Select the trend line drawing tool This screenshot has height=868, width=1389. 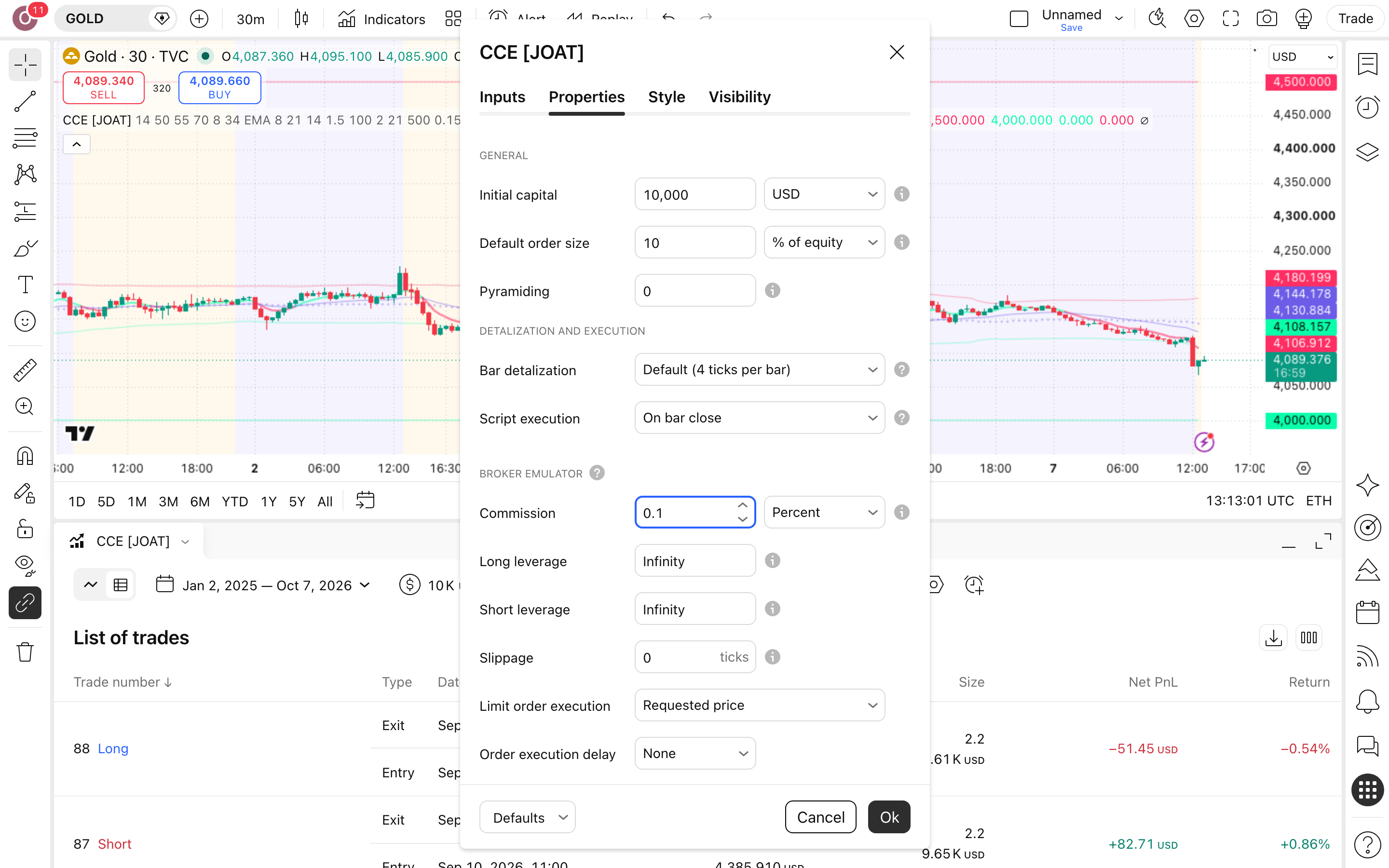click(x=25, y=102)
